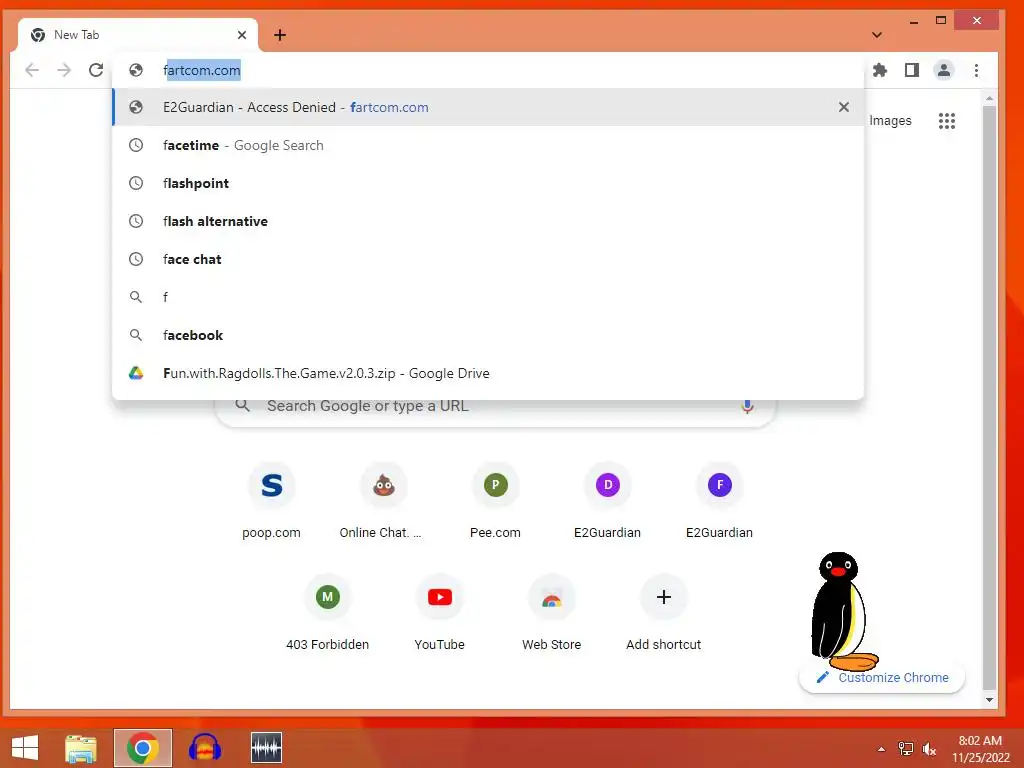Screen dimensions: 1024x768
Task: Expand the tab search chevron
Action: click(x=876, y=35)
